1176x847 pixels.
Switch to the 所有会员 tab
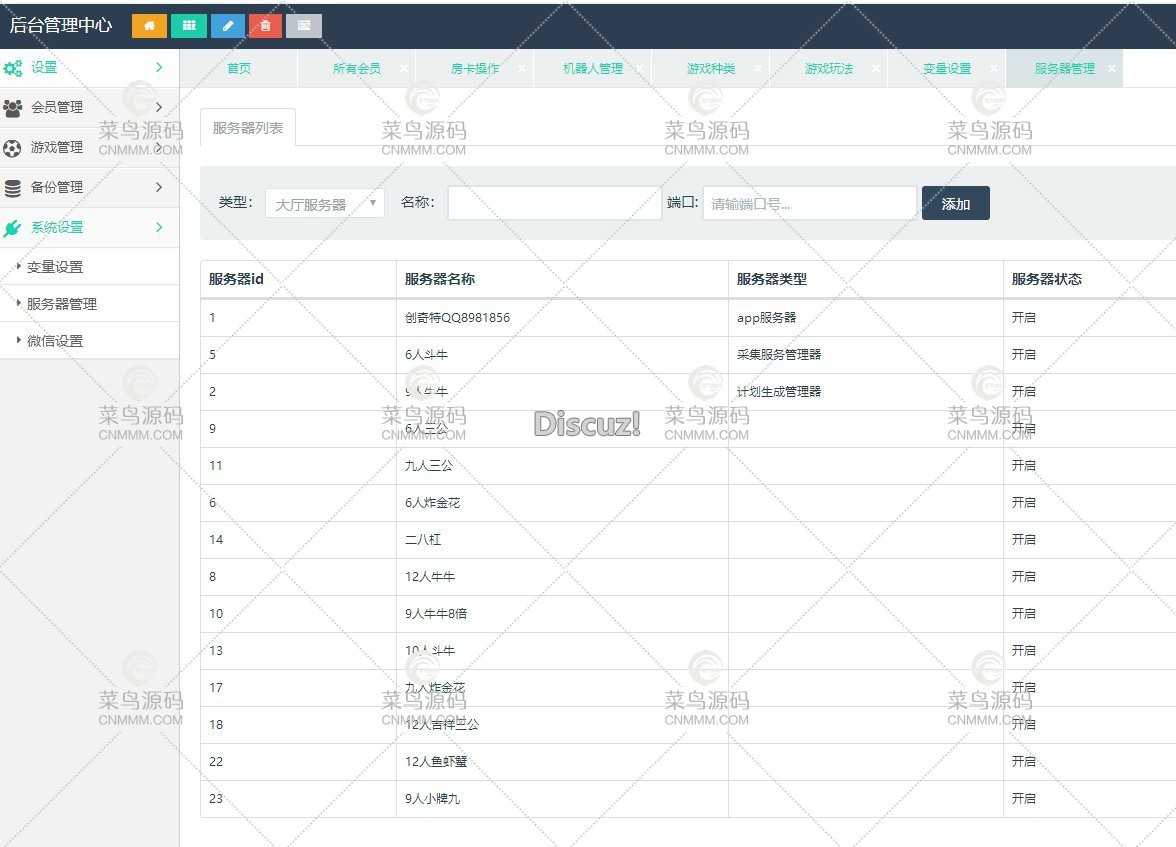coord(356,69)
